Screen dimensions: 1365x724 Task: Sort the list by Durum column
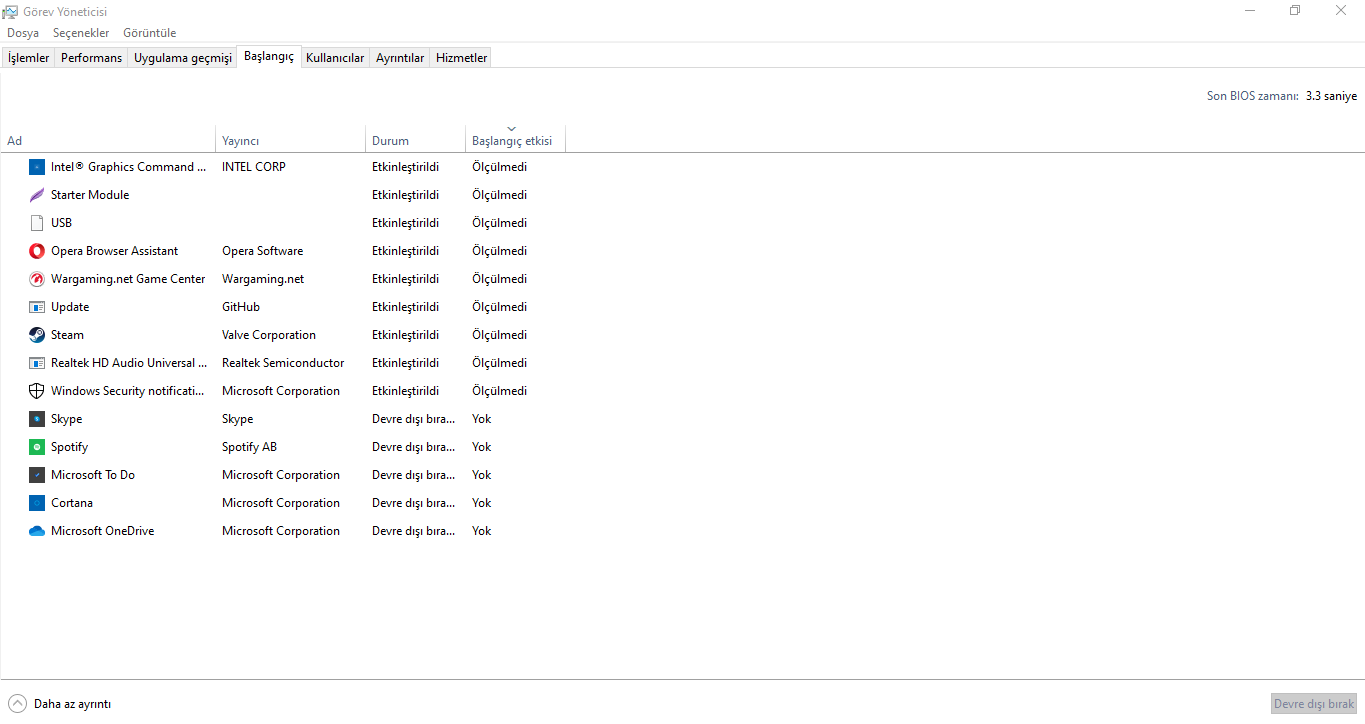[x=416, y=141]
